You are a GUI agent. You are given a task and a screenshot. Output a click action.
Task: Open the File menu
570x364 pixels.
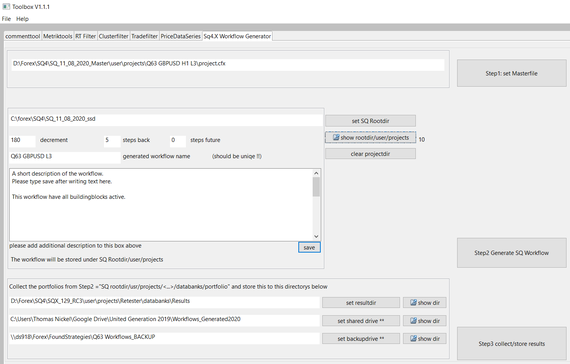[6, 19]
